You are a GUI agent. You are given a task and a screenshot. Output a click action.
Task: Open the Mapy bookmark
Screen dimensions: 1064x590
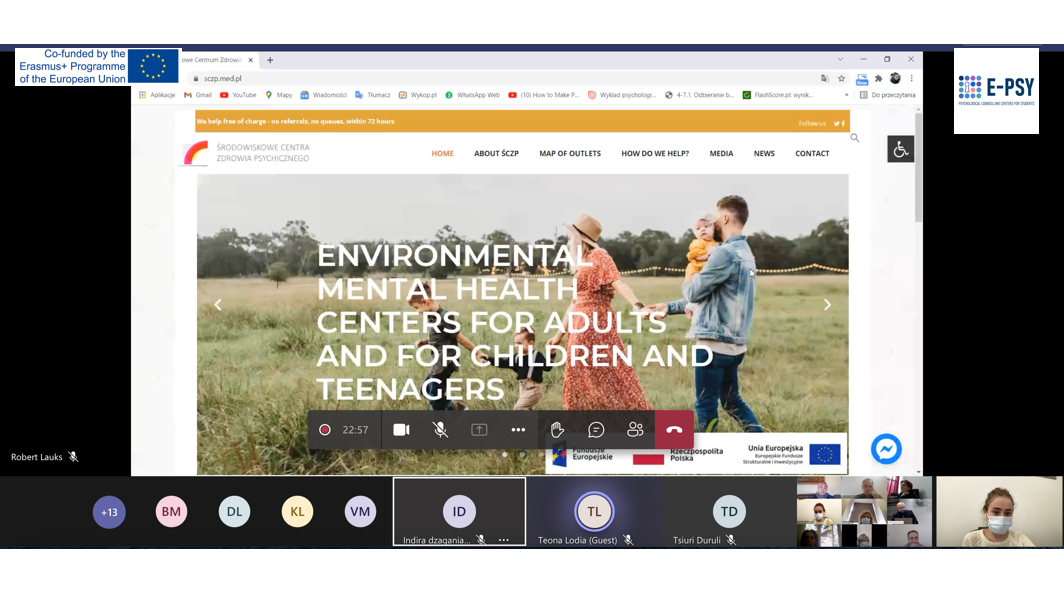point(278,95)
